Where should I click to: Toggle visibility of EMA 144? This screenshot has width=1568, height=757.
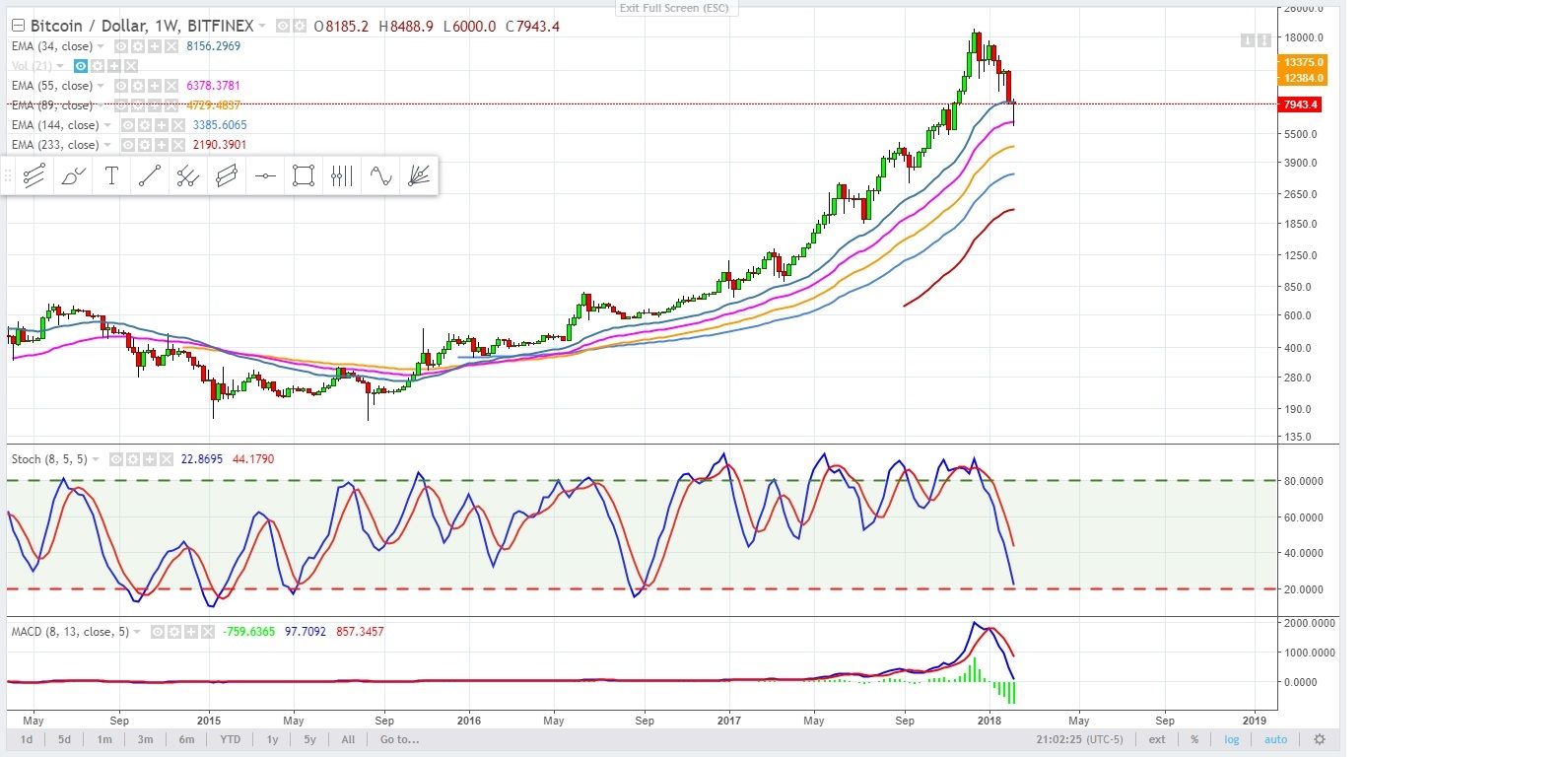[x=128, y=125]
